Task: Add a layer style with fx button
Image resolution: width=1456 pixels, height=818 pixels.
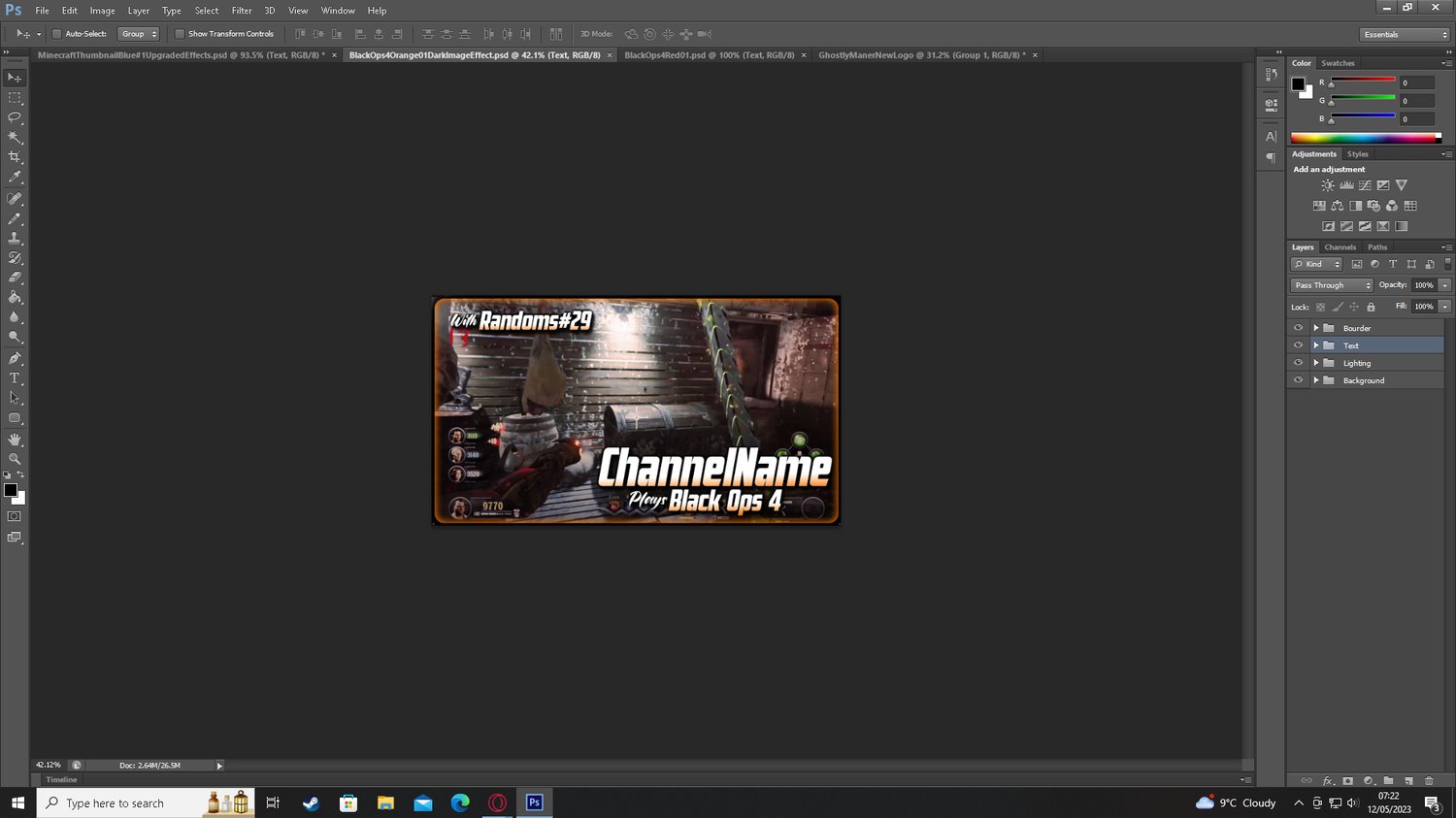Action: [1328, 781]
